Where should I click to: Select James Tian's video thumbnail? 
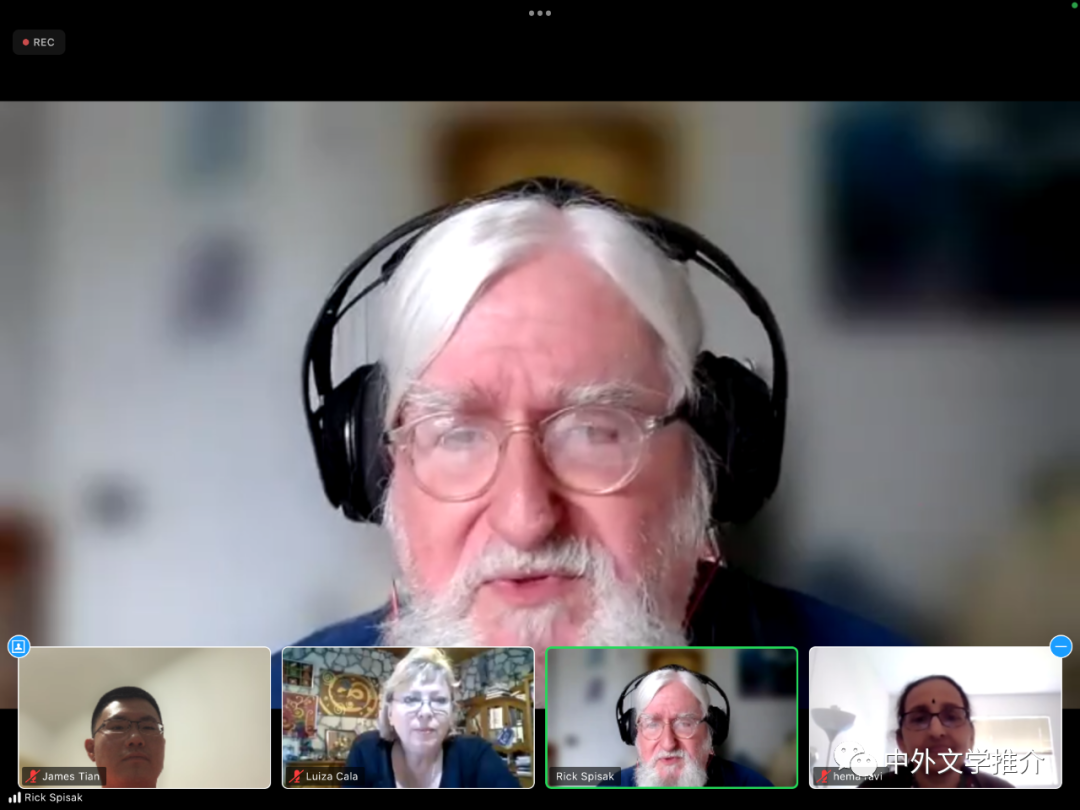coord(144,717)
